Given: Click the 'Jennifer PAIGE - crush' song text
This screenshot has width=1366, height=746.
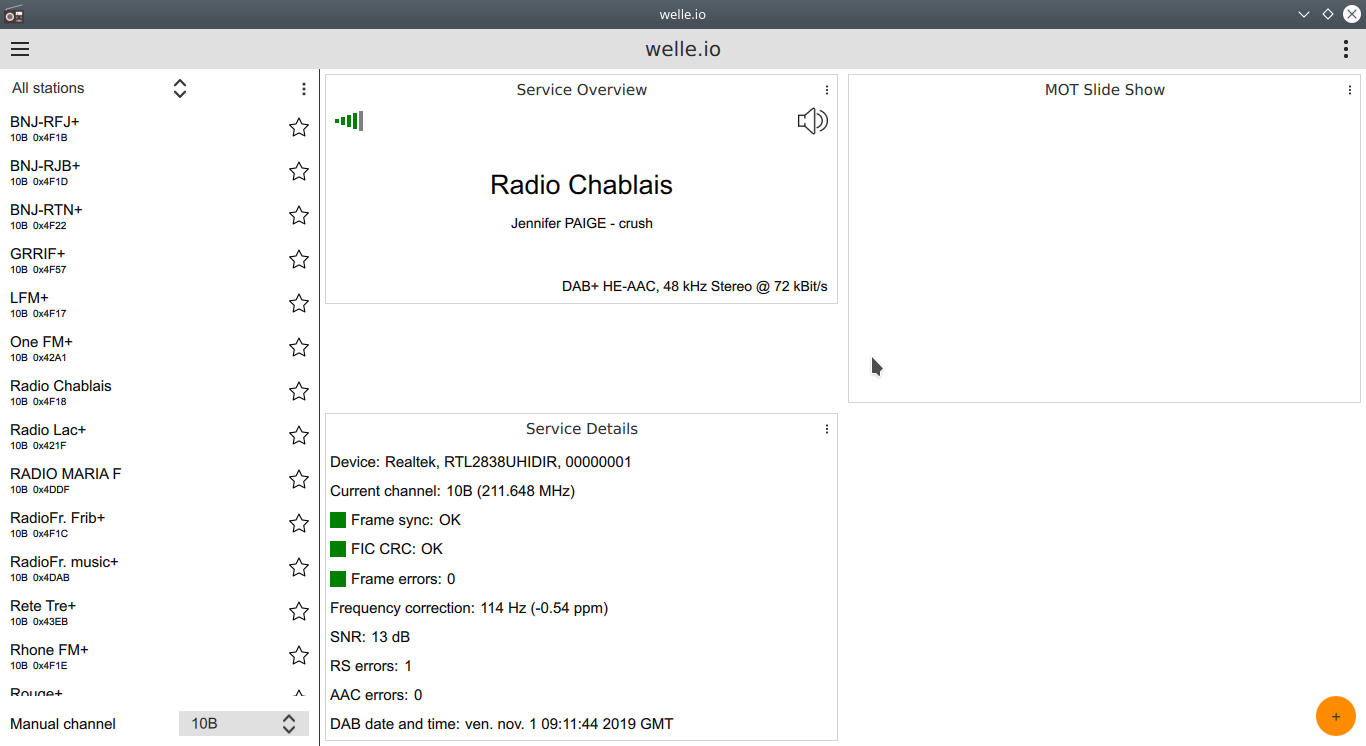Looking at the screenshot, I should coord(582,223).
